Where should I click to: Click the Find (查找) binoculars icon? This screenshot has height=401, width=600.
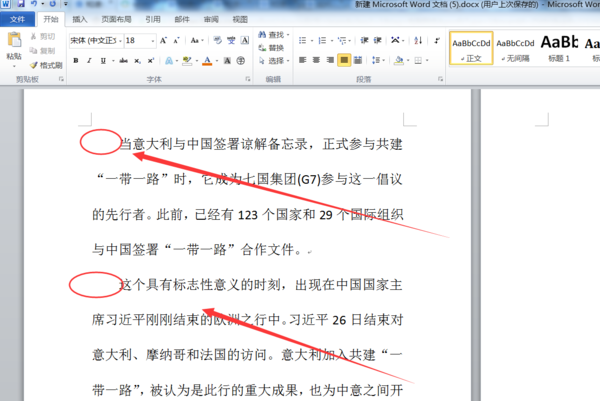click(262, 35)
